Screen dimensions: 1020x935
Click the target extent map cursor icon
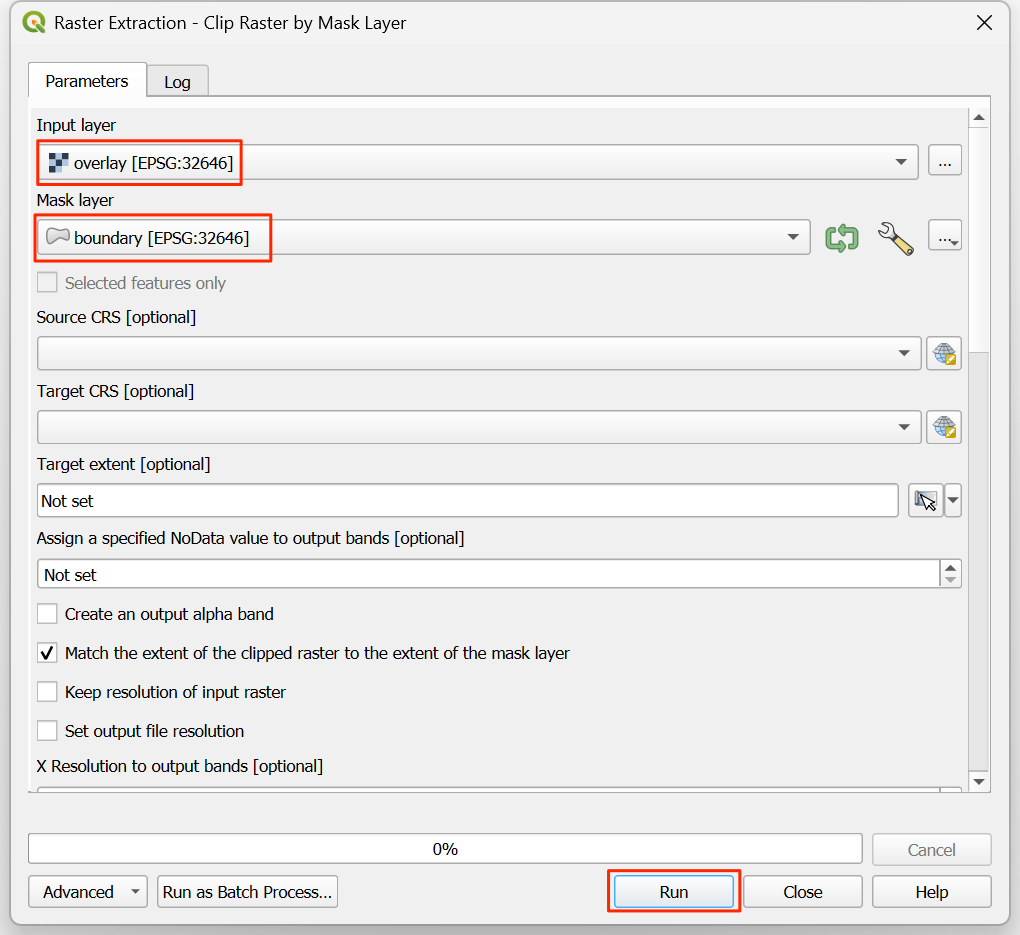(x=925, y=500)
